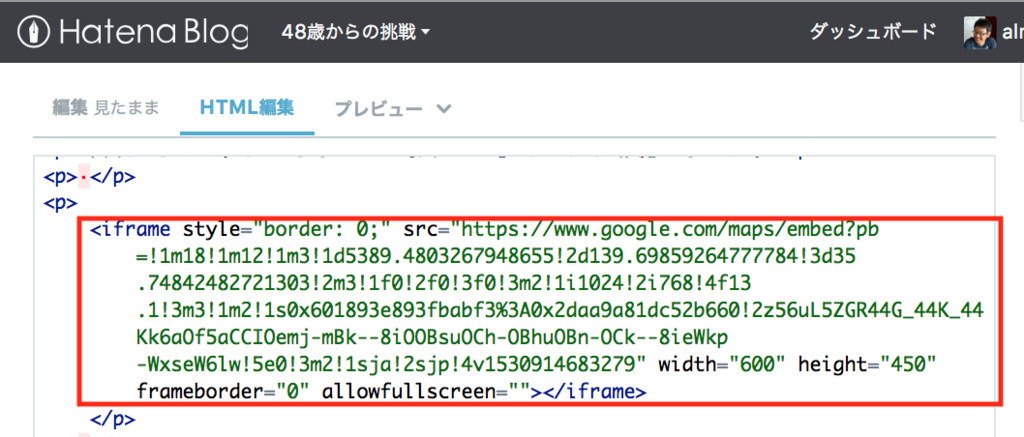Click the line starting with Kk6aOf5aCCIOemj
The height and width of the screenshot is (437, 1024).
432,336
